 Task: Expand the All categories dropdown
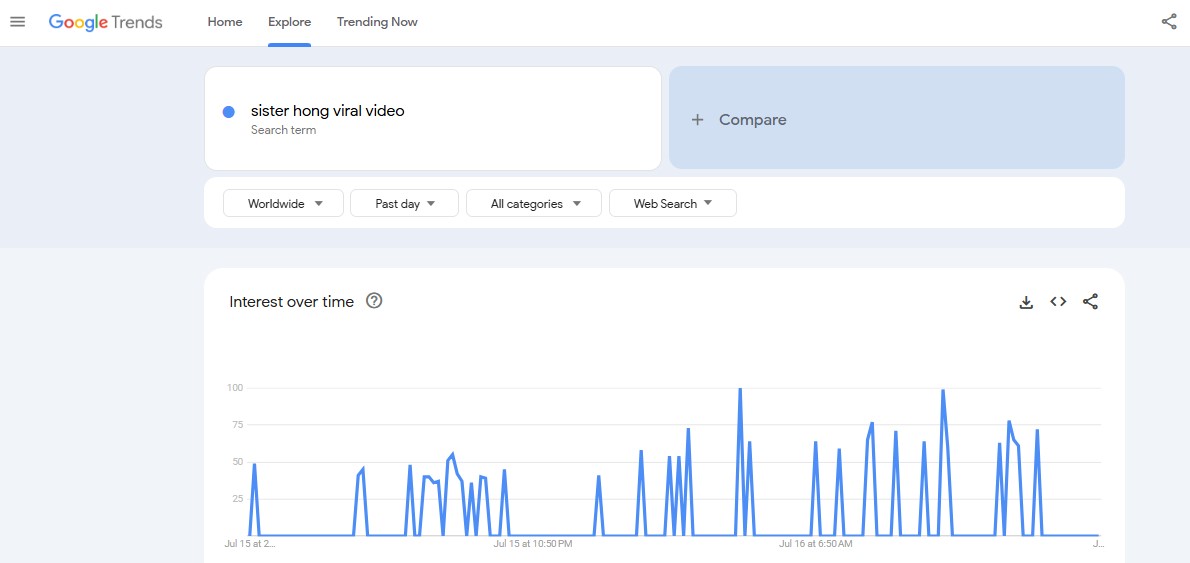tap(534, 203)
